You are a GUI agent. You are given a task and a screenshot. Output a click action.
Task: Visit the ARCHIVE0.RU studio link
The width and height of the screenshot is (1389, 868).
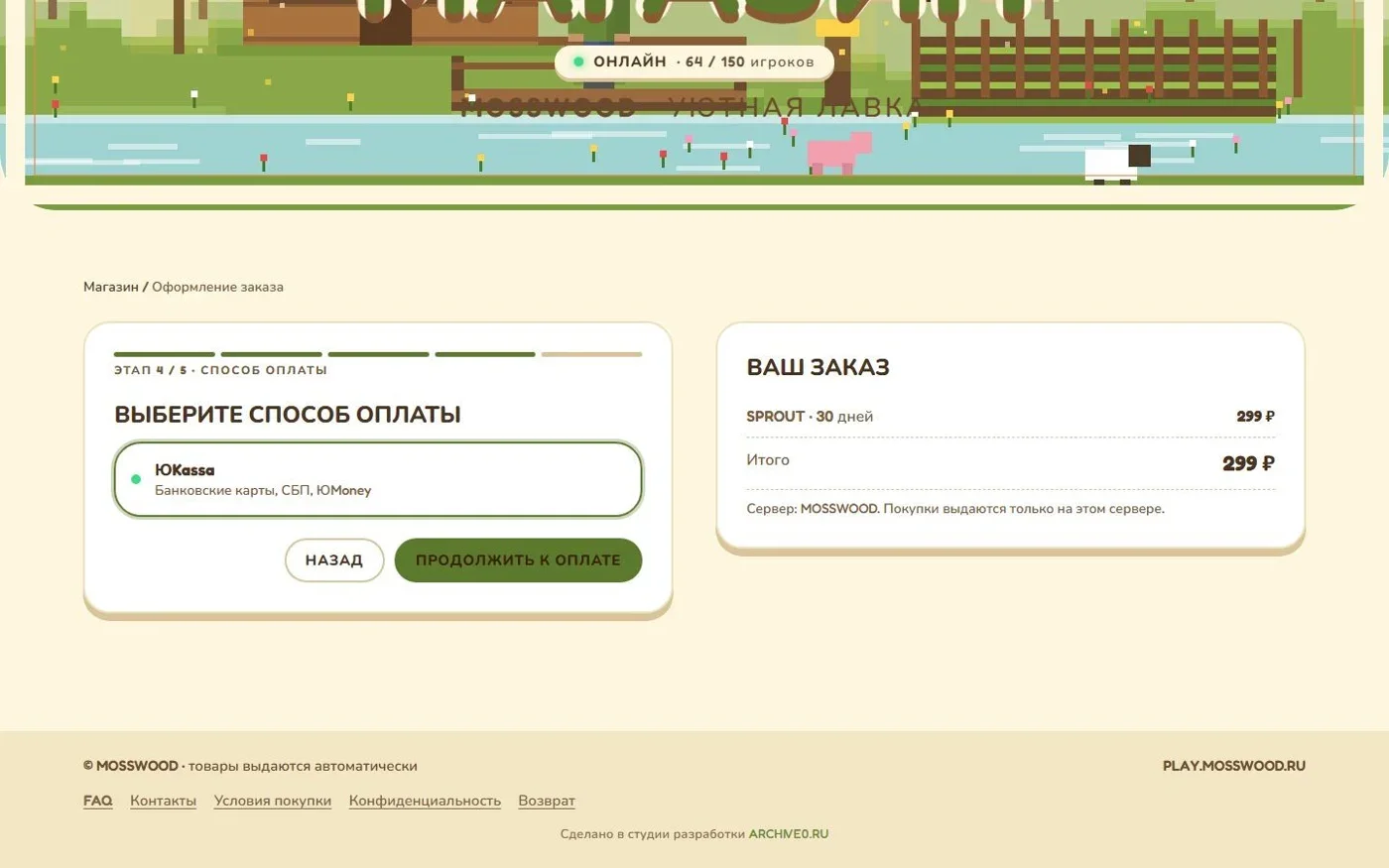click(789, 834)
